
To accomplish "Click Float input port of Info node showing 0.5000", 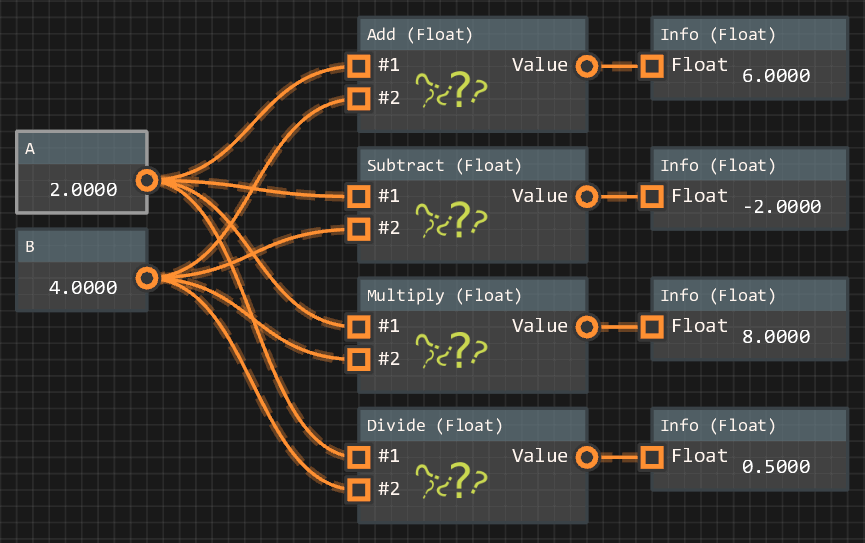I will 652,457.
